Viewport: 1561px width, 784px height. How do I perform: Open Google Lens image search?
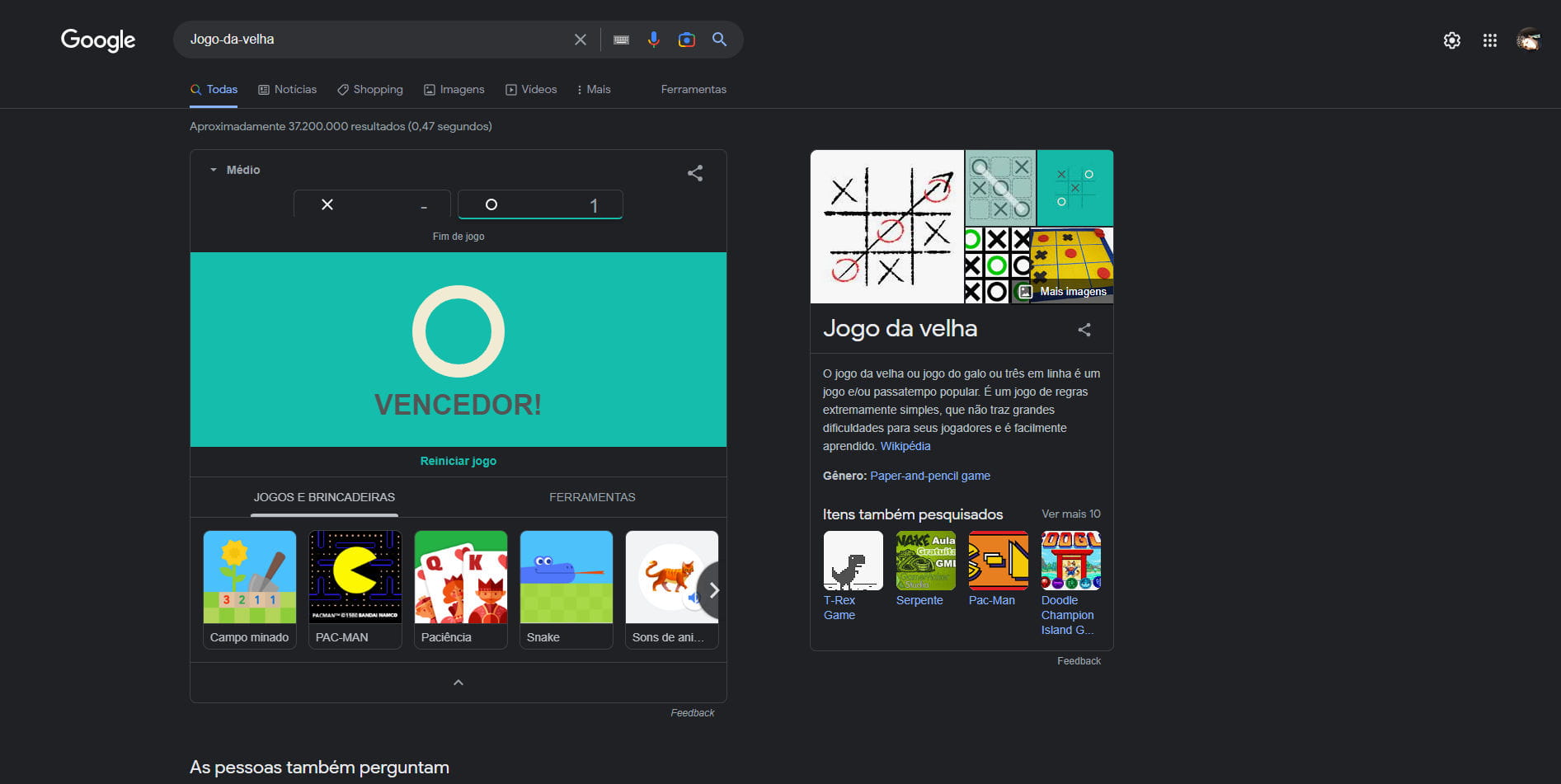click(x=686, y=40)
